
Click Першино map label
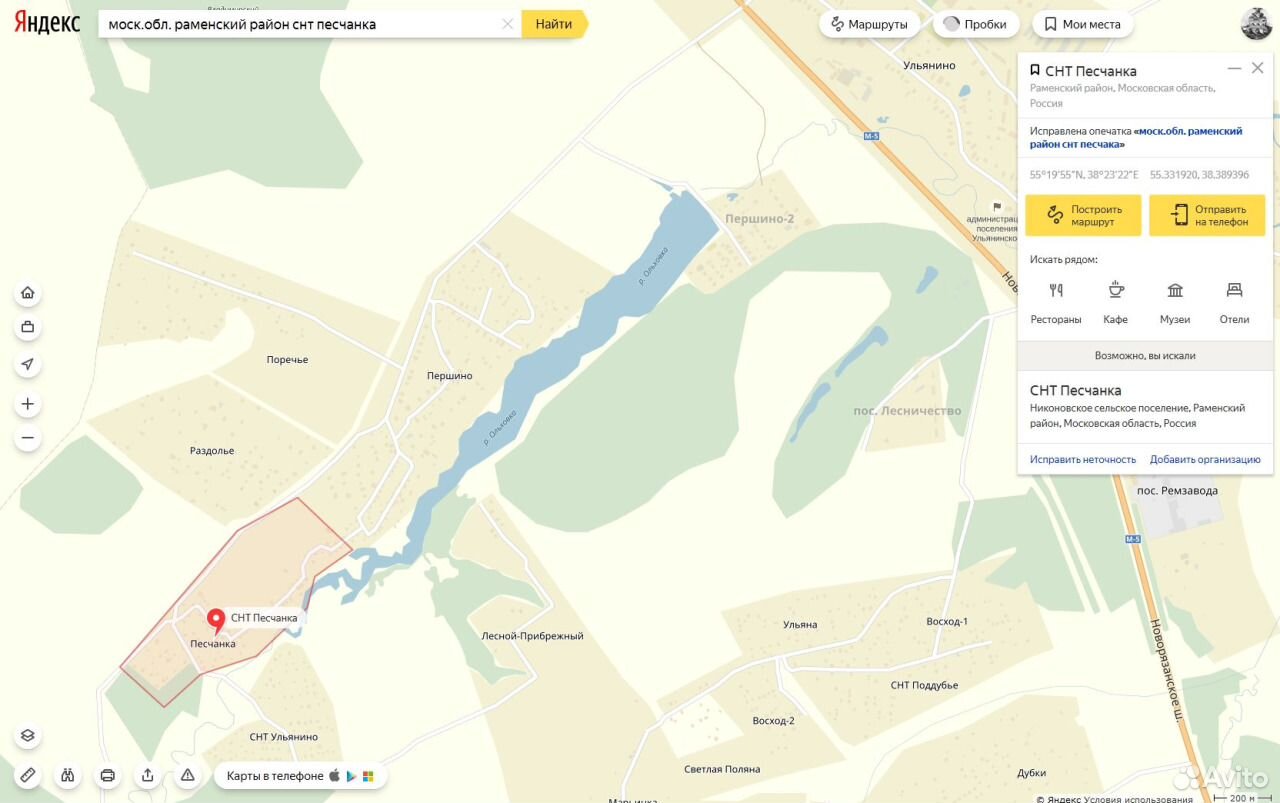coord(449,376)
